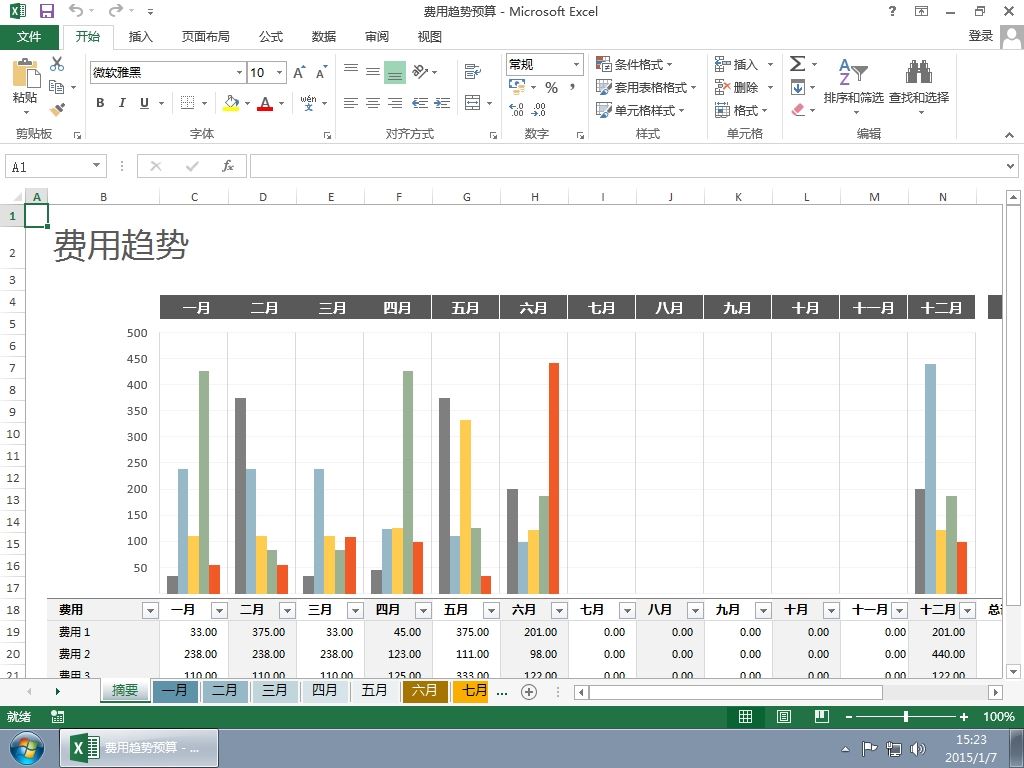Switch to Normal view in status bar
The image size is (1024, 768).
(x=745, y=717)
